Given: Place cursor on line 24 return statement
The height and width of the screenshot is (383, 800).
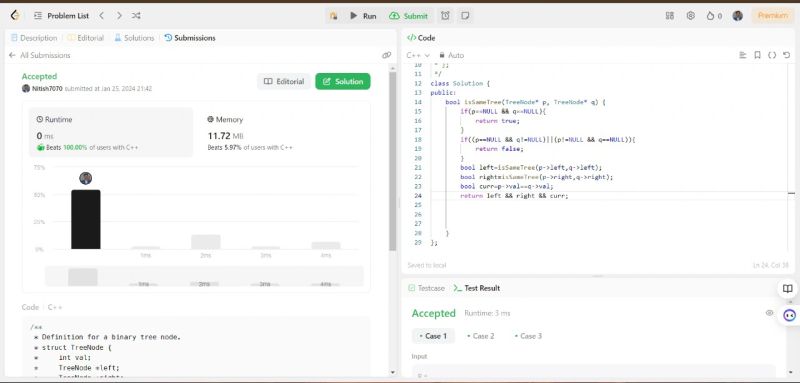Looking at the screenshot, I should coord(514,196).
